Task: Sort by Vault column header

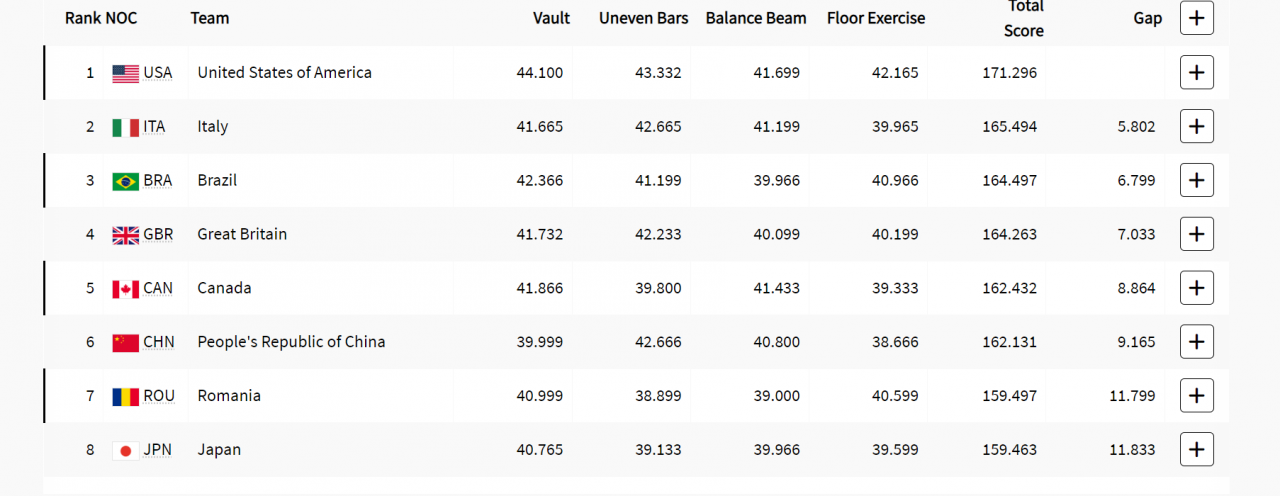Action: click(x=551, y=18)
